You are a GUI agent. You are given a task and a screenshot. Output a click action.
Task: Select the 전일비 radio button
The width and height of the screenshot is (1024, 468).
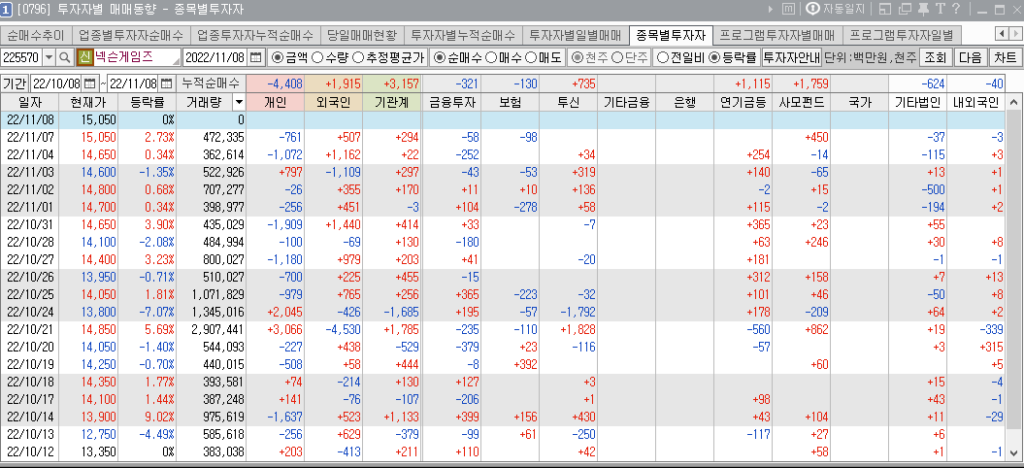(662, 57)
